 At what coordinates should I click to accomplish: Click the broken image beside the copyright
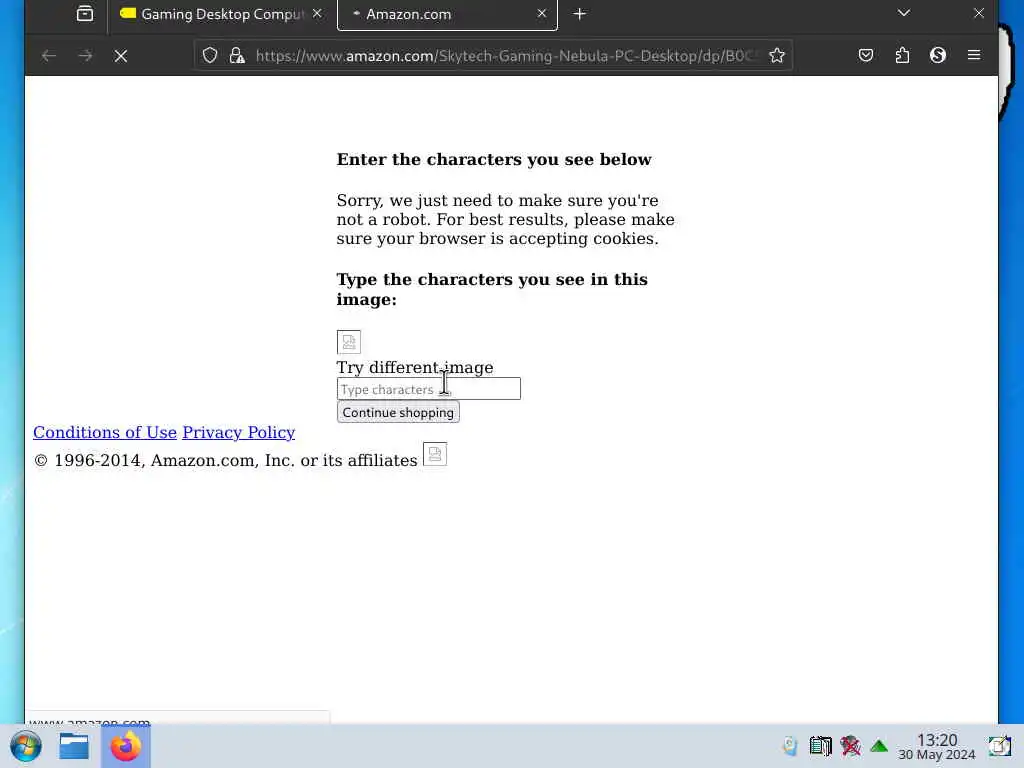click(435, 455)
